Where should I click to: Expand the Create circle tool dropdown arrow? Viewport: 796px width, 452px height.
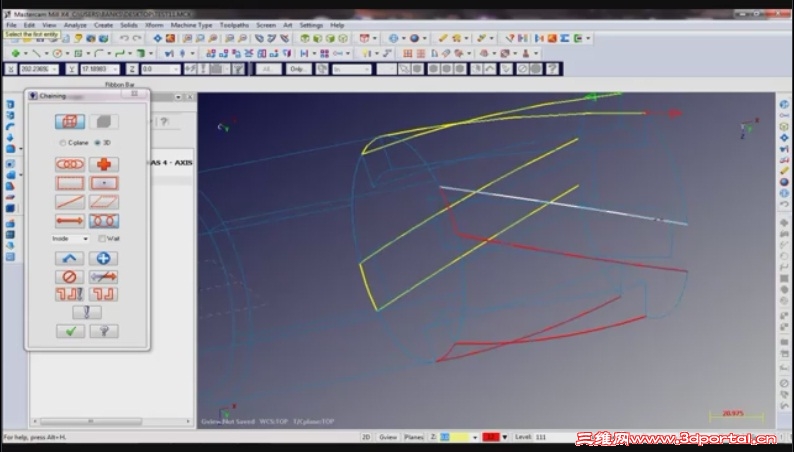[x=68, y=53]
